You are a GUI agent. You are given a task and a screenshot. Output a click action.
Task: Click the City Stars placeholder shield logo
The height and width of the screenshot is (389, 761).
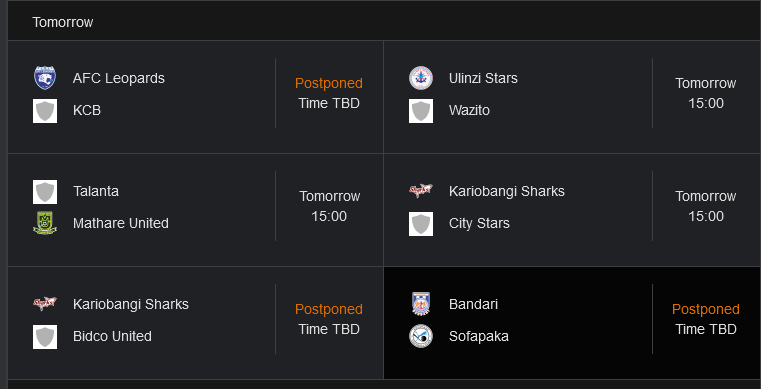421,224
